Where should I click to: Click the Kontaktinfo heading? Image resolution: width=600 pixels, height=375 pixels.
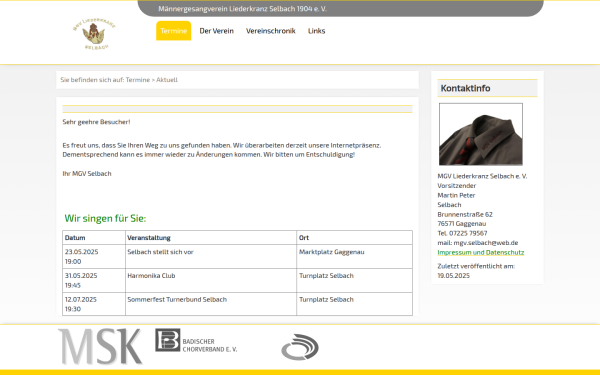pos(465,88)
